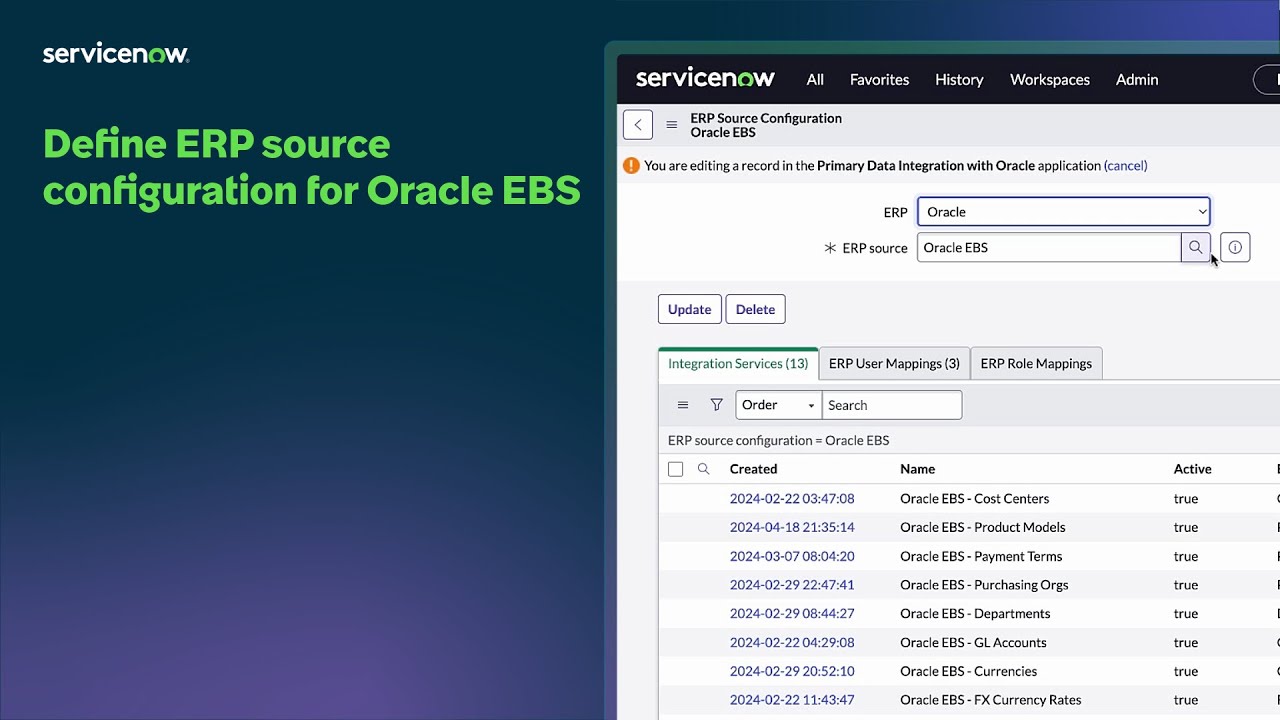Select the checkbox to choose all list rows

coord(675,468)
